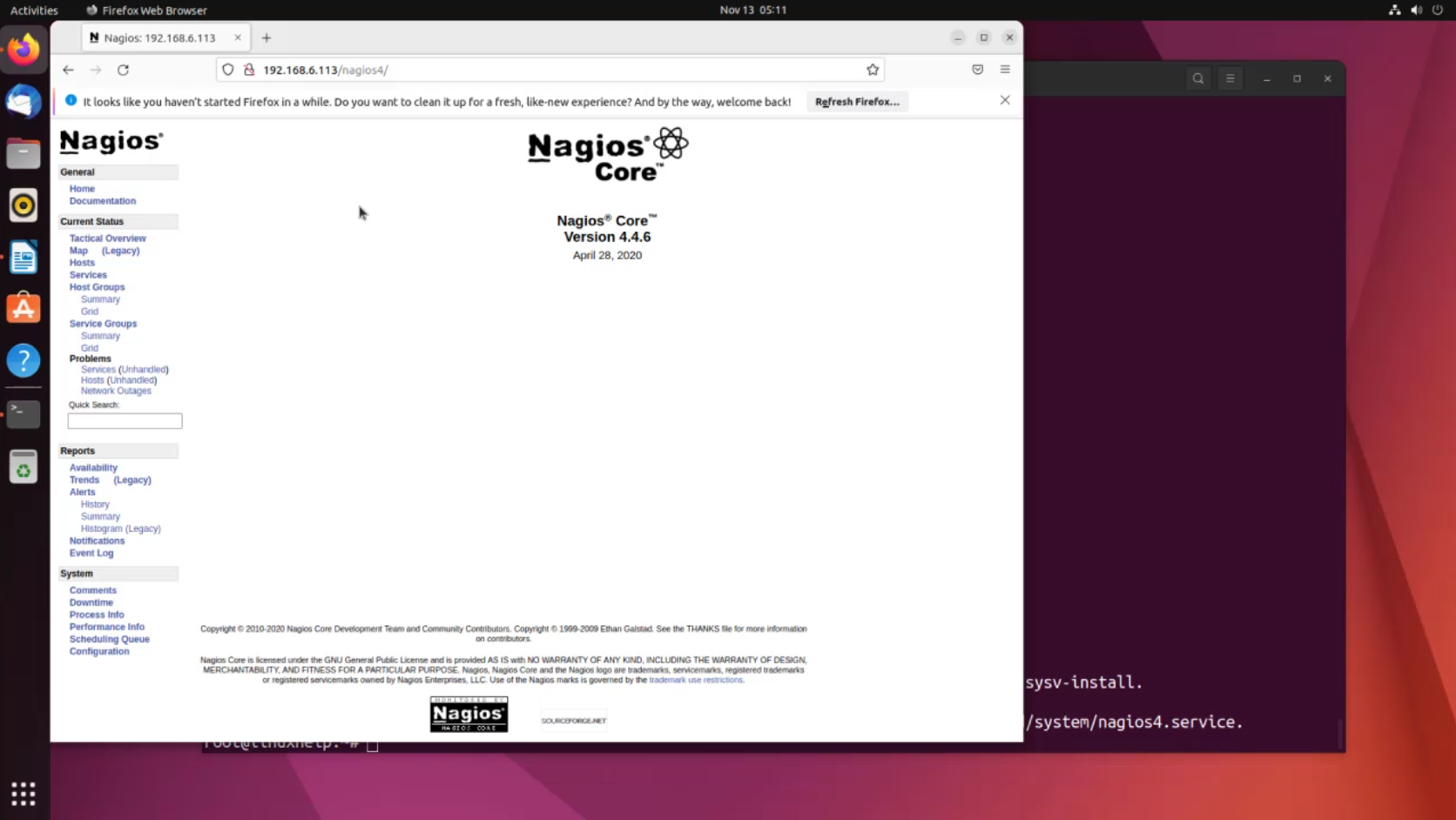Open a new tab with the plus button
Viewport: 1456px width, 820px height.
click(x=266, y=37)
